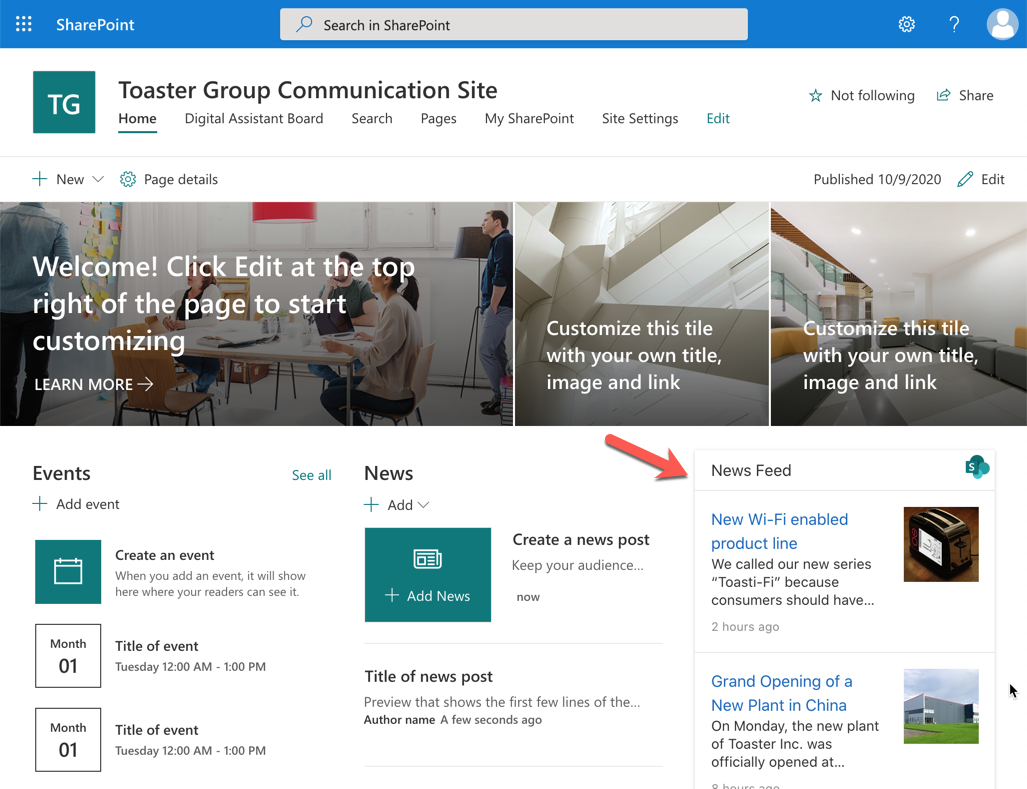Open the Search navigation item

tap(371, 119)
